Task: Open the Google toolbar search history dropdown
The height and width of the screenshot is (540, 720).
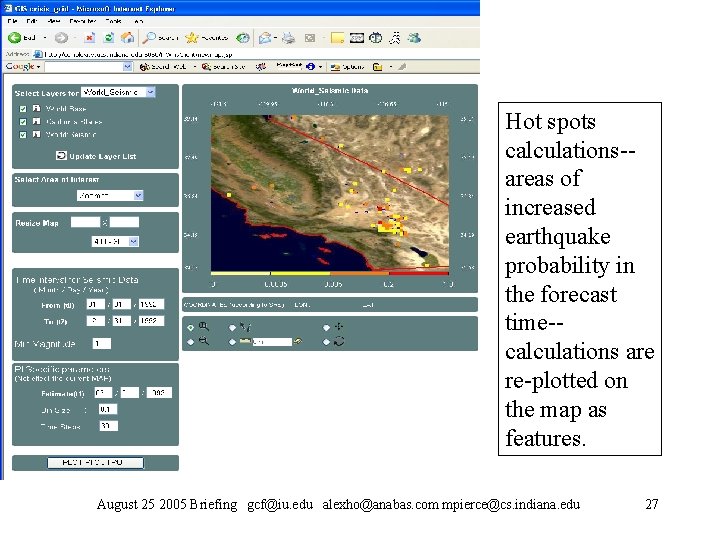Action: click(128, 67)
